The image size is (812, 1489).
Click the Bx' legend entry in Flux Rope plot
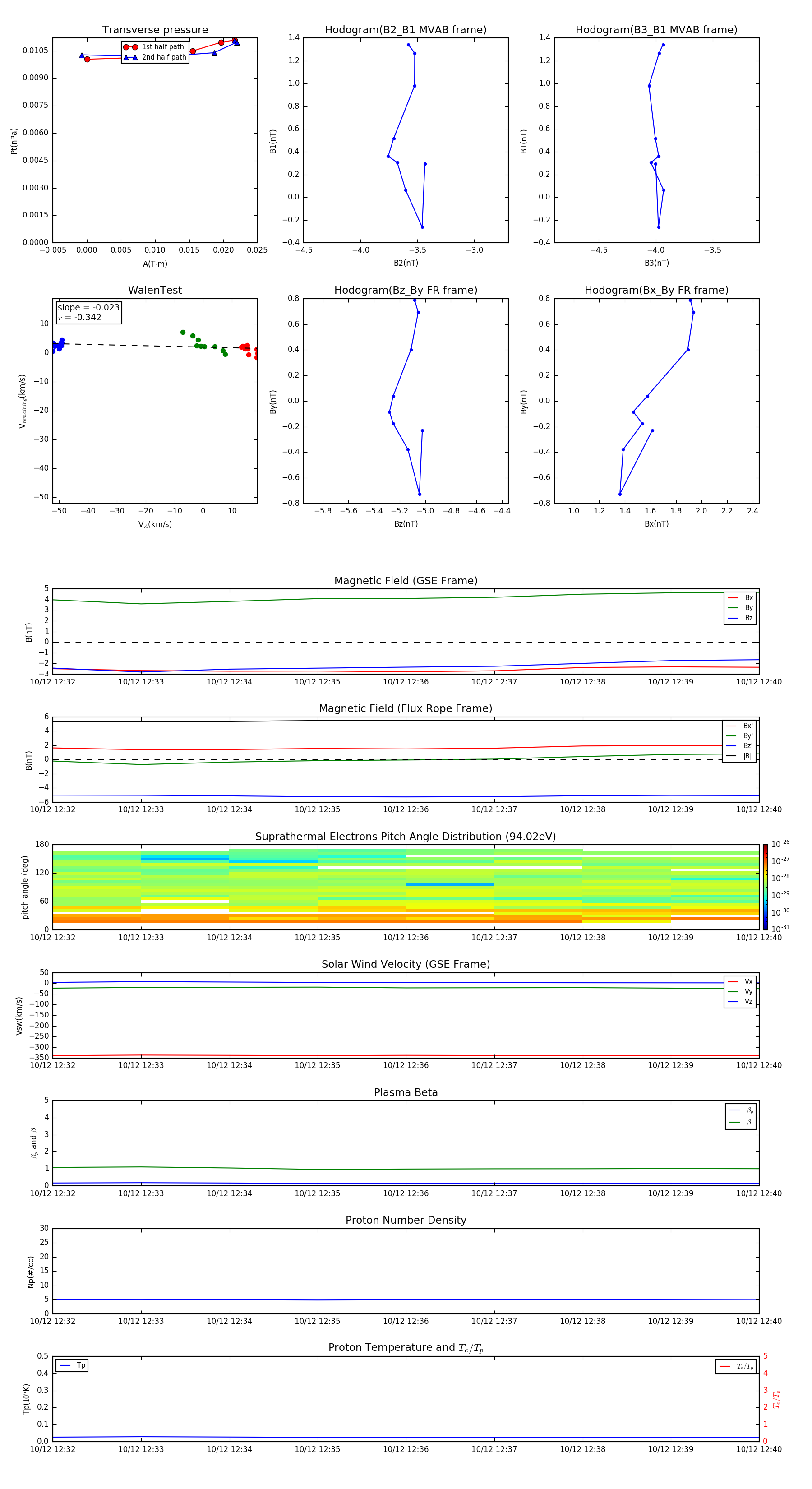[739, 726]
